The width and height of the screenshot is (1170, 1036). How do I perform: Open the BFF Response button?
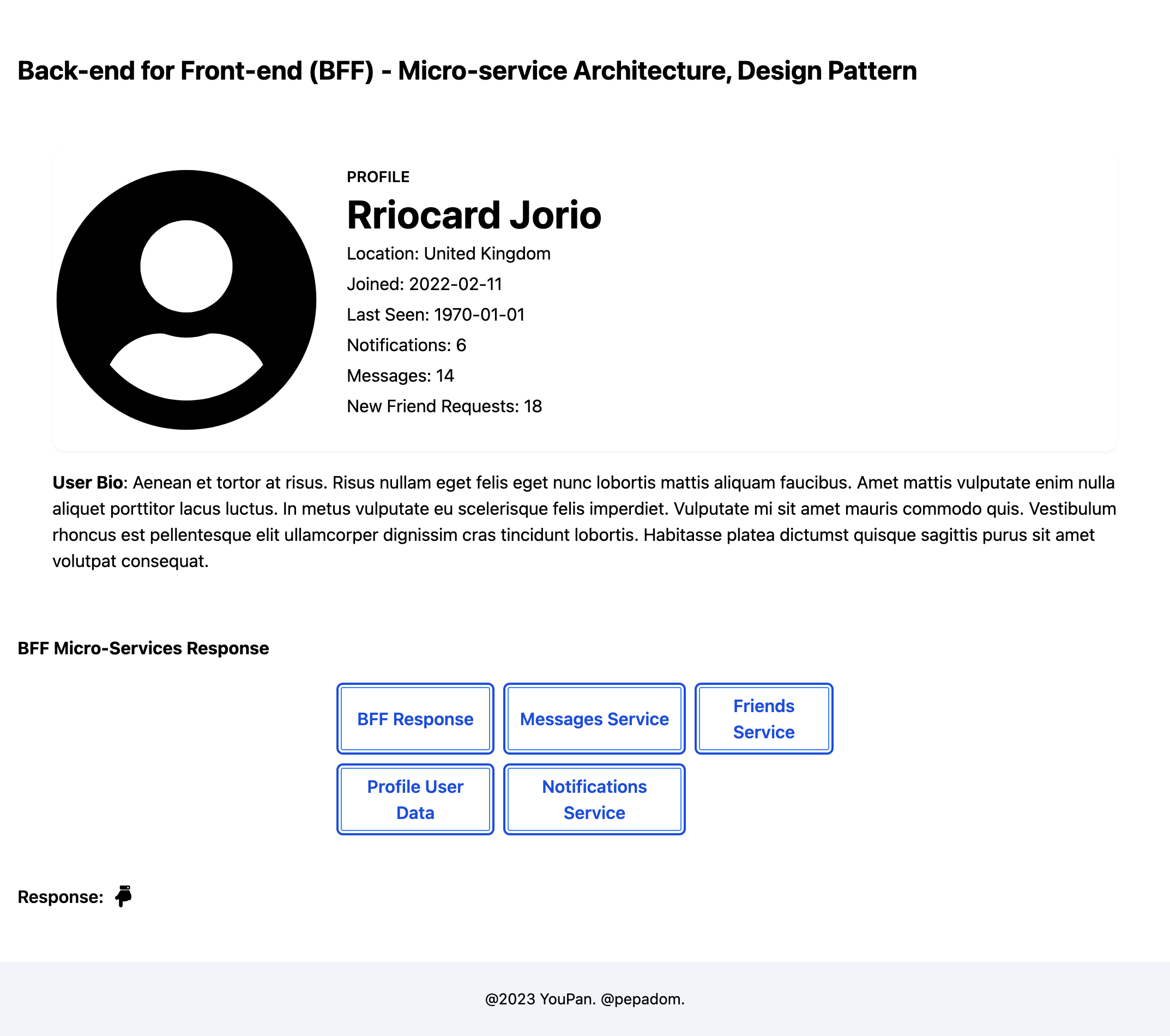(x=415, y=719)
